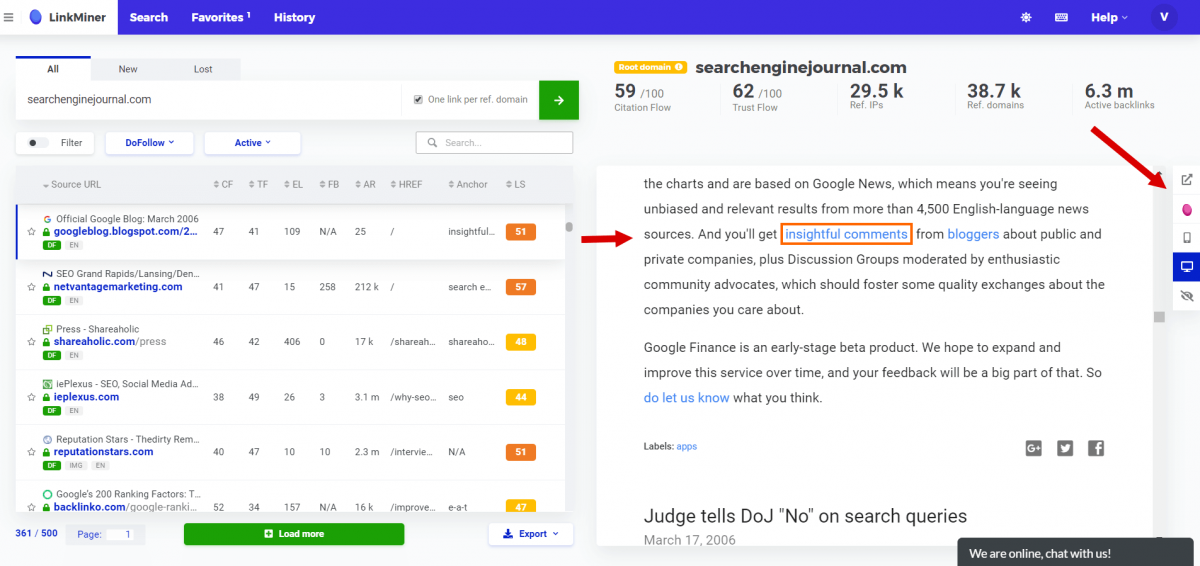Expand the Export dropdown
1200x566 pixels.
point(531,534)
